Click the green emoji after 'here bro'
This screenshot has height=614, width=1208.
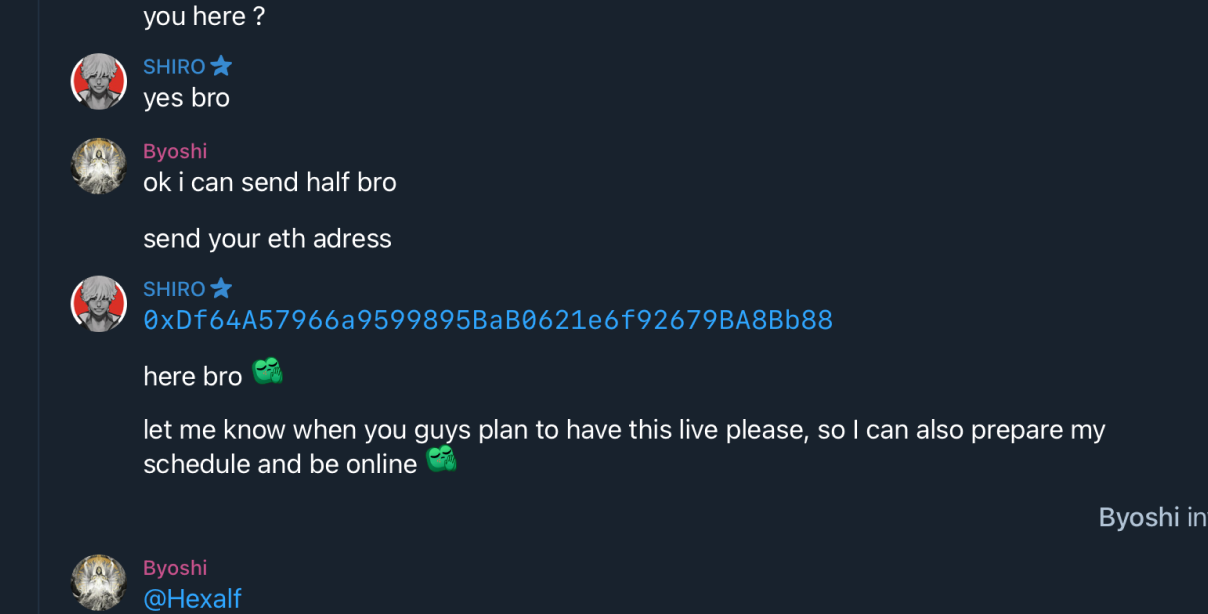click(x=267, y=372)
